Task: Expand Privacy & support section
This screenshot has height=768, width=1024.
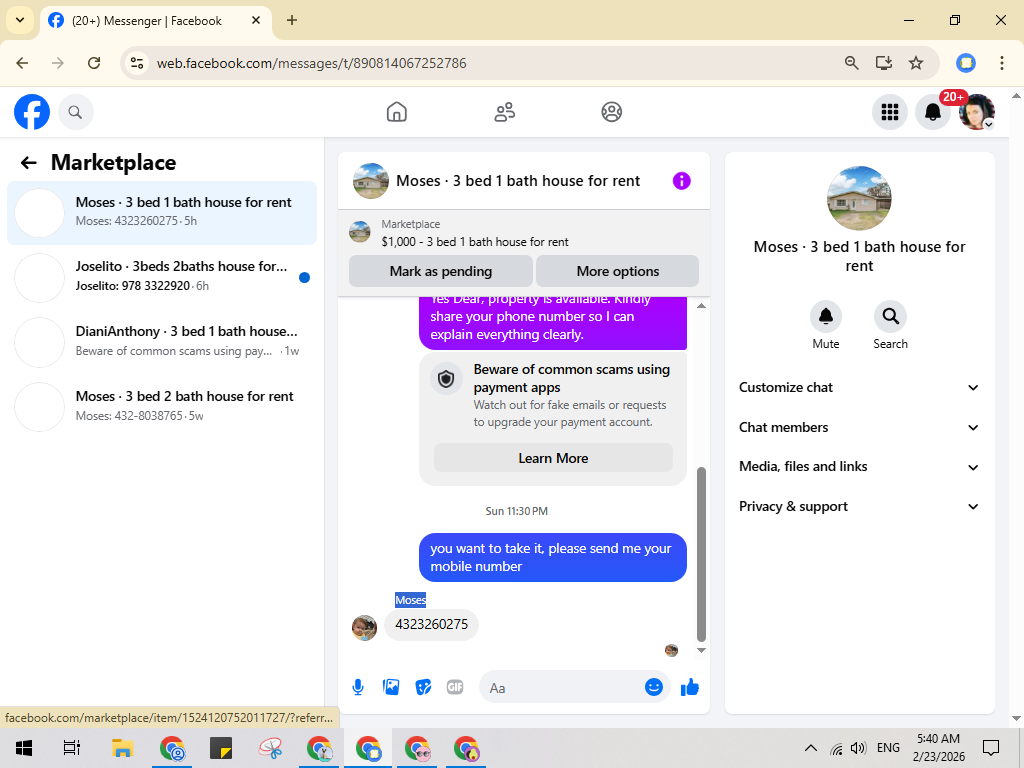Action: click(x=859, y=507)
